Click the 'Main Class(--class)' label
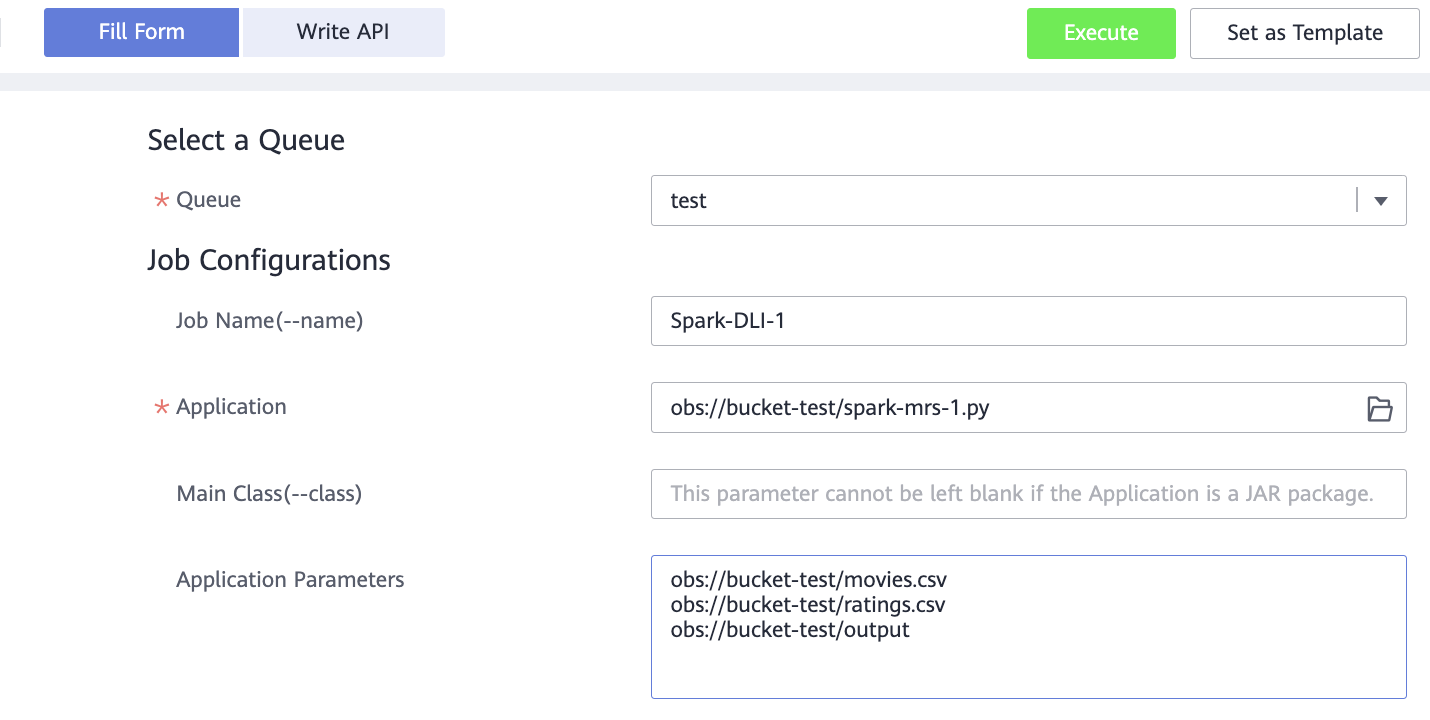The height and width of the screenshot is (720, 1430). coord(269,494)
